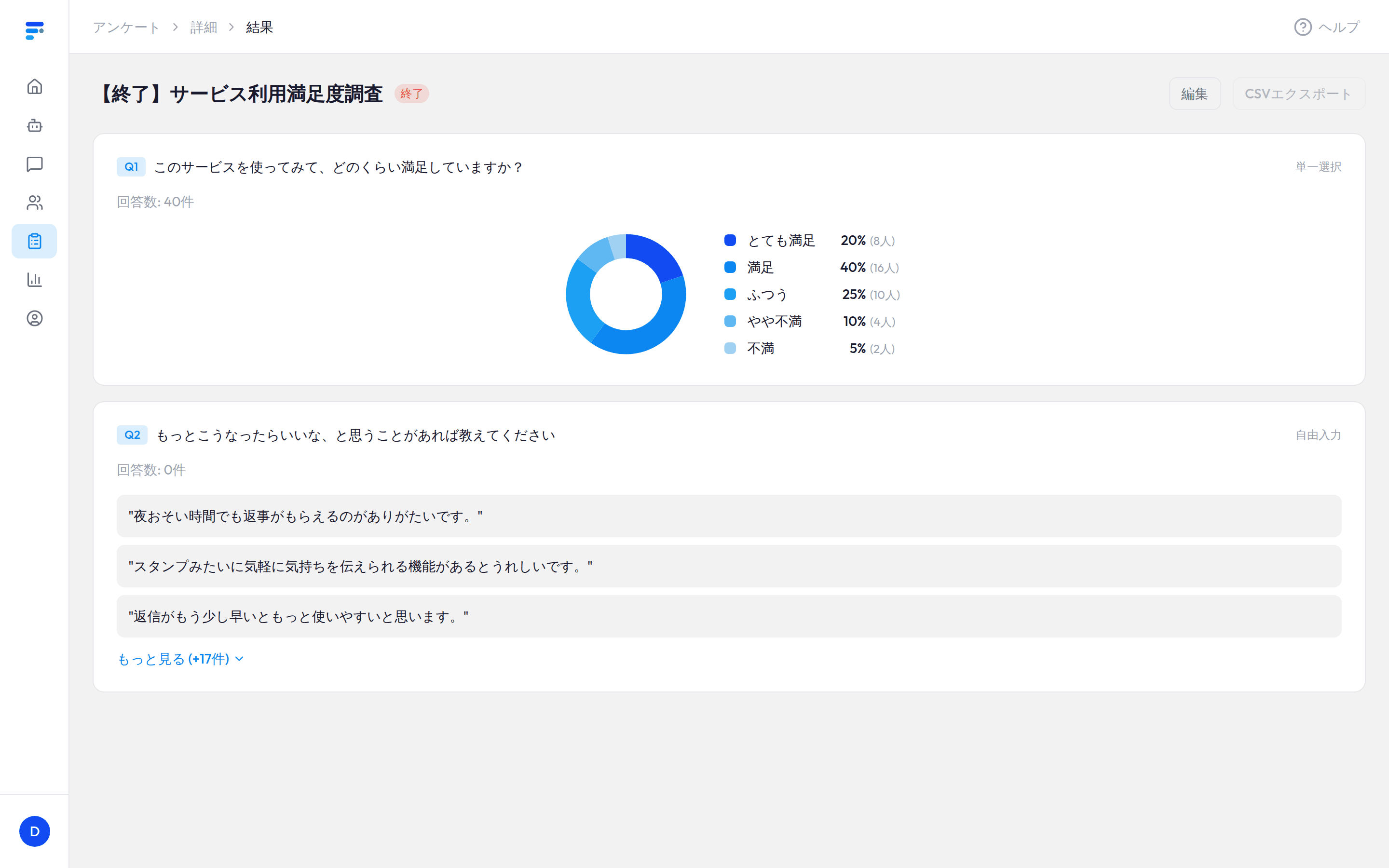Screen dimensions: 1389x868
Task: Open the bar chart analytics icon
Action: click(34, 280)
